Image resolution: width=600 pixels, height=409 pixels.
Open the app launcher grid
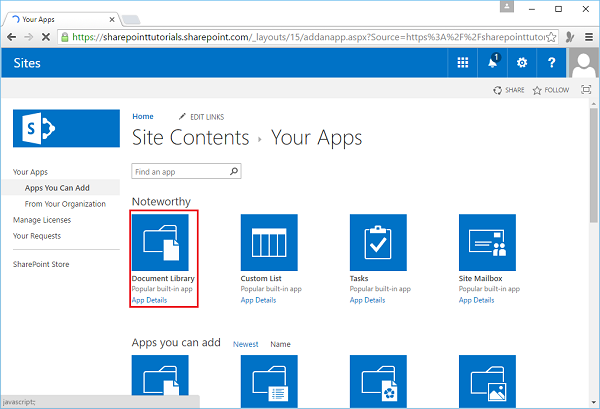tap(462, 63)
